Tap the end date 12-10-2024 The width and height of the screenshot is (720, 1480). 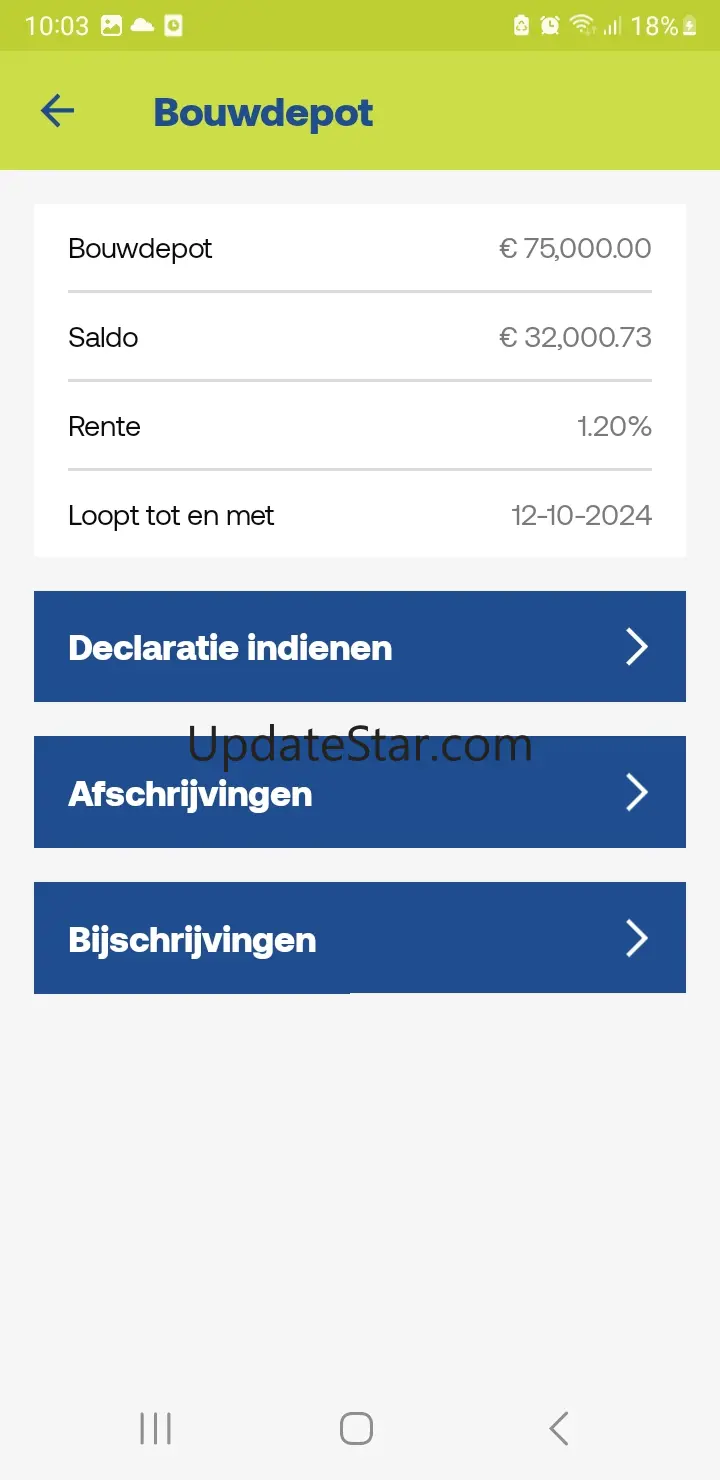click(581, 516)
